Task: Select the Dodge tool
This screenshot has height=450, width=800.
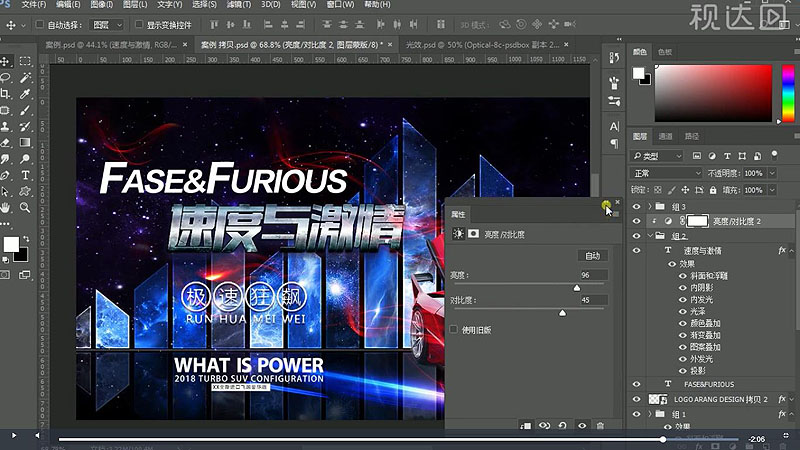Action: click(24, 159)
